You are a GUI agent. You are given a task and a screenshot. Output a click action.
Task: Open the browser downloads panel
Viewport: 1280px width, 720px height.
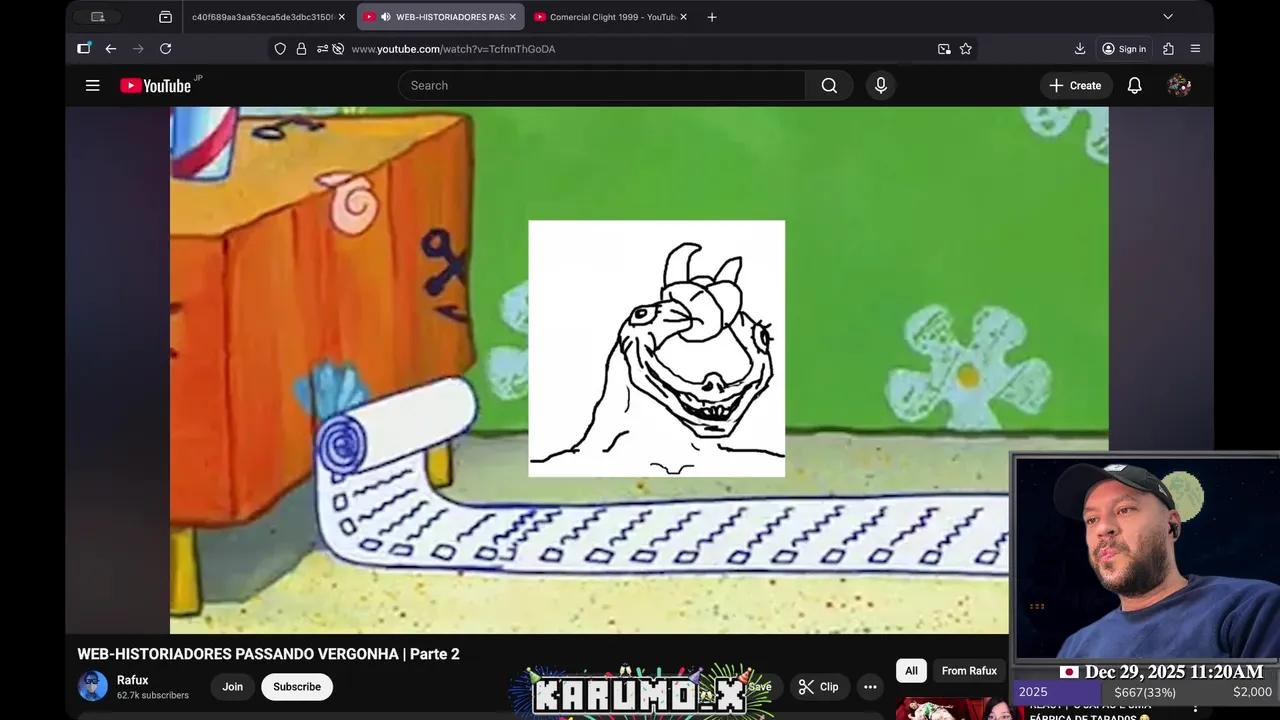coord(1080,49)
